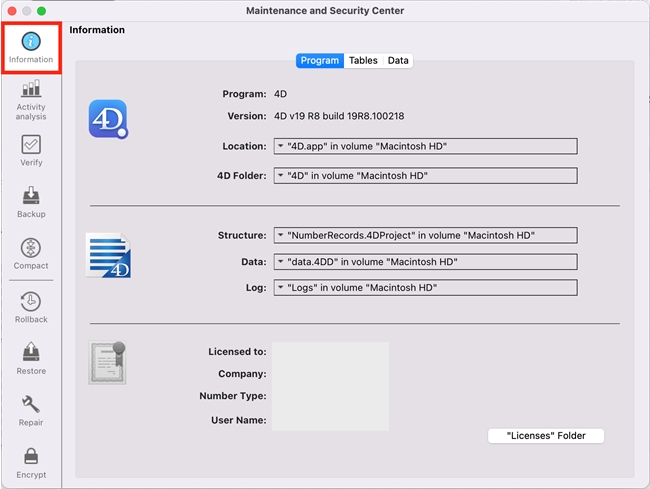This screenshot has width=650, height=489.
Task: Open the Encrypt page
Action: (x=31, y=462)
